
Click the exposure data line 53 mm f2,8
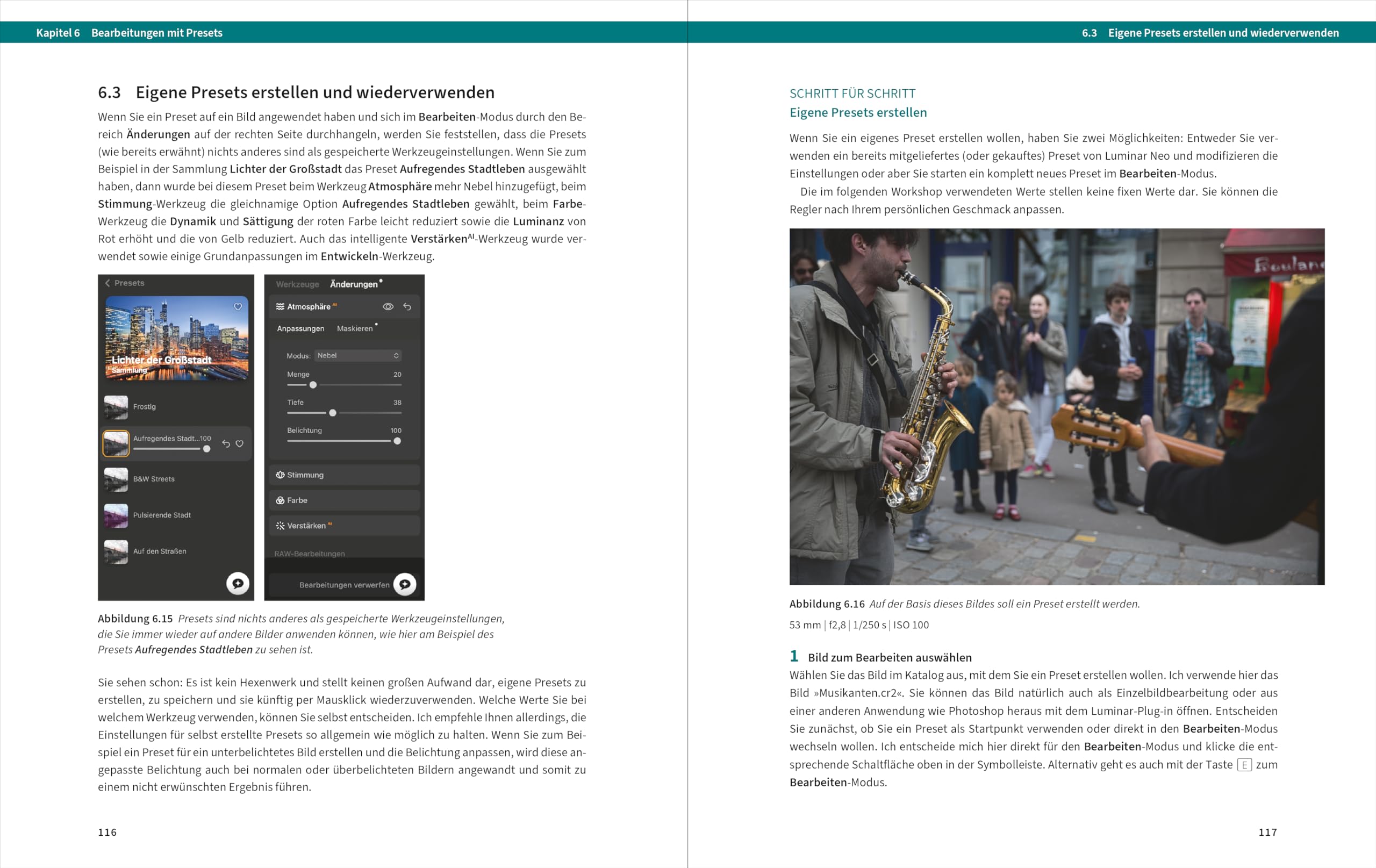859,625
